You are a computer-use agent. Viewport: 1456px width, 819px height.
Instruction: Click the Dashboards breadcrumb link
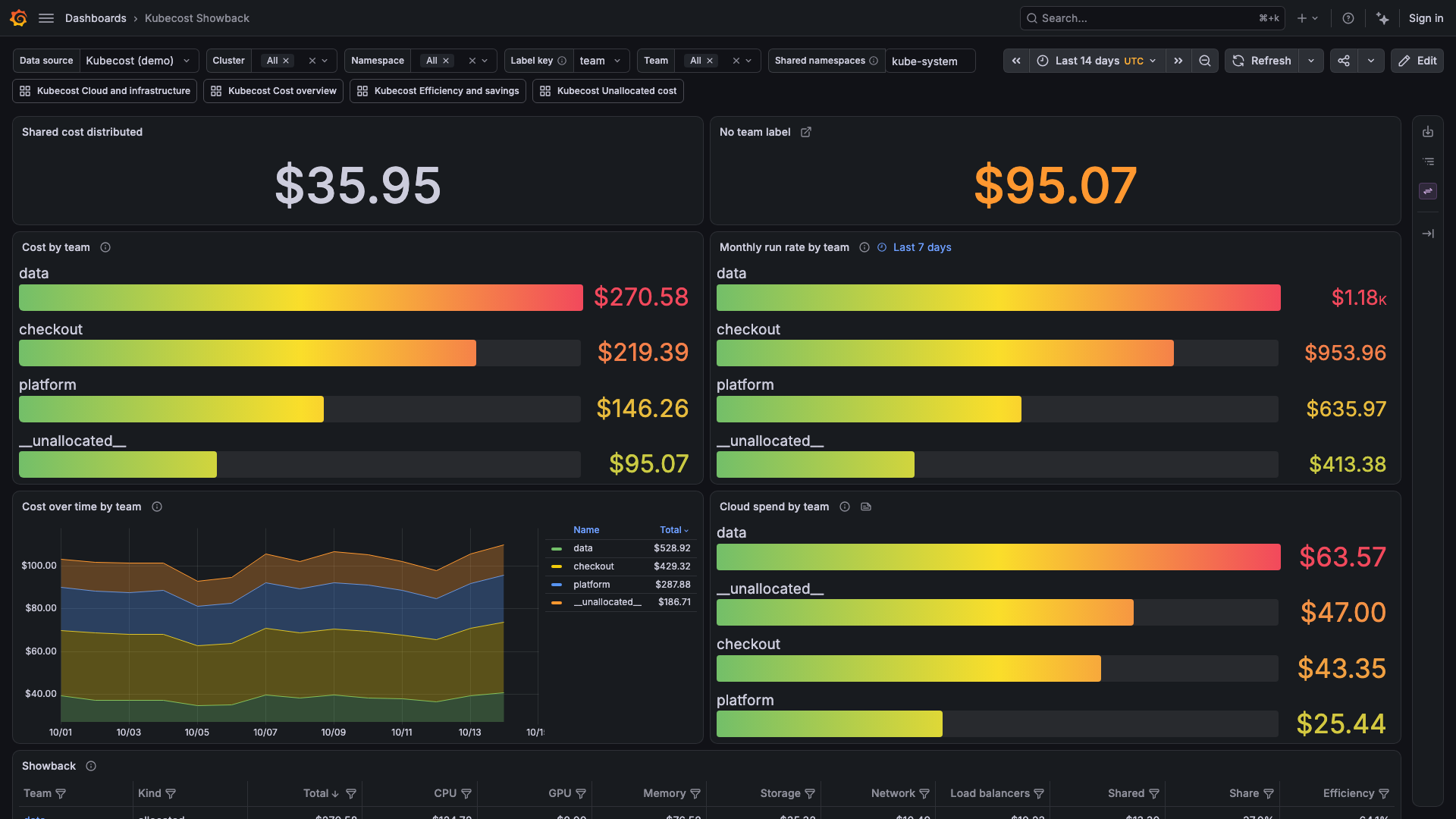click(x=96, y=18)
